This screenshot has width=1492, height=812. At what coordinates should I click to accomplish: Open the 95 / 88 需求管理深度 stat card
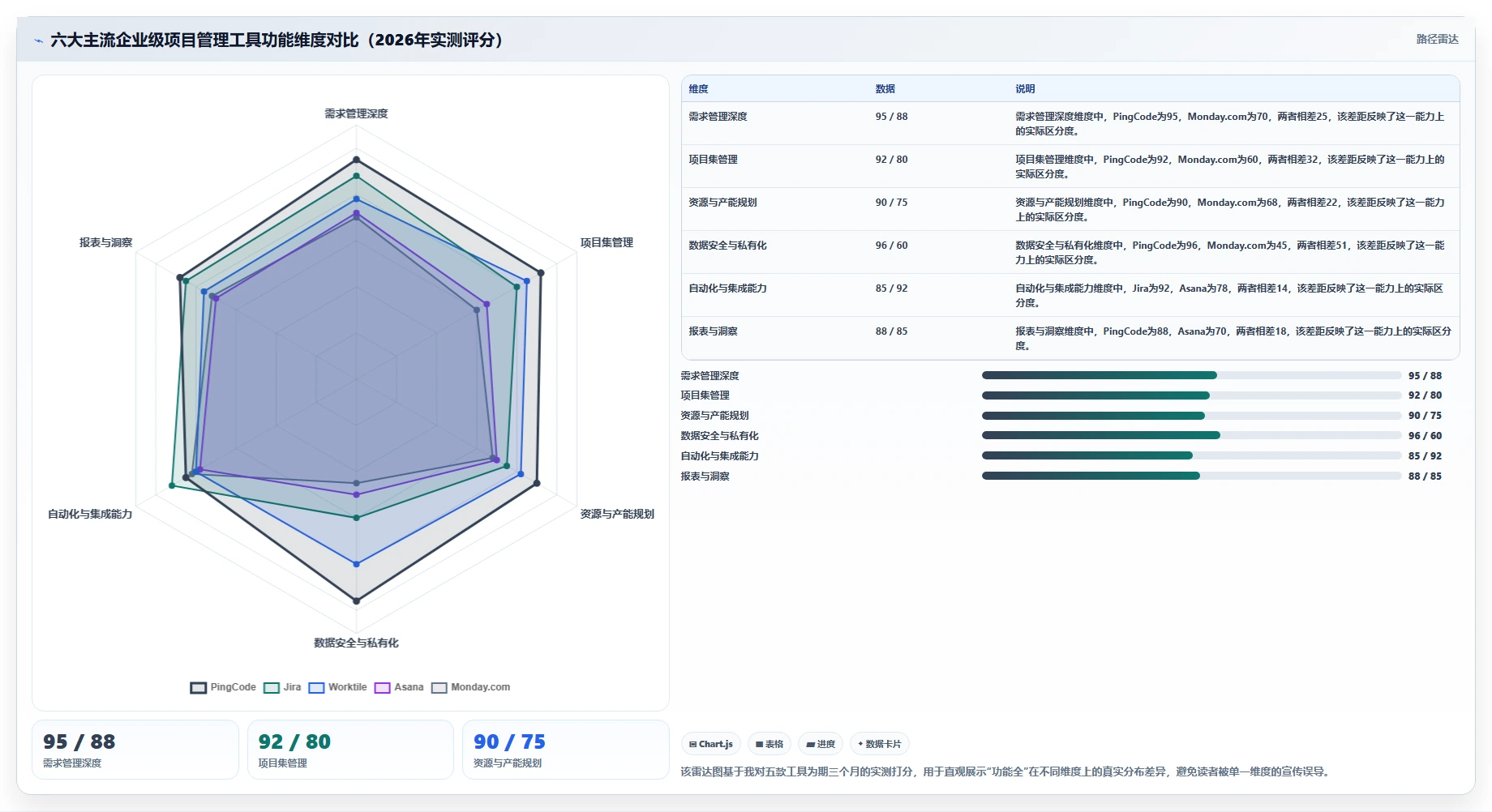coord(135,750)
